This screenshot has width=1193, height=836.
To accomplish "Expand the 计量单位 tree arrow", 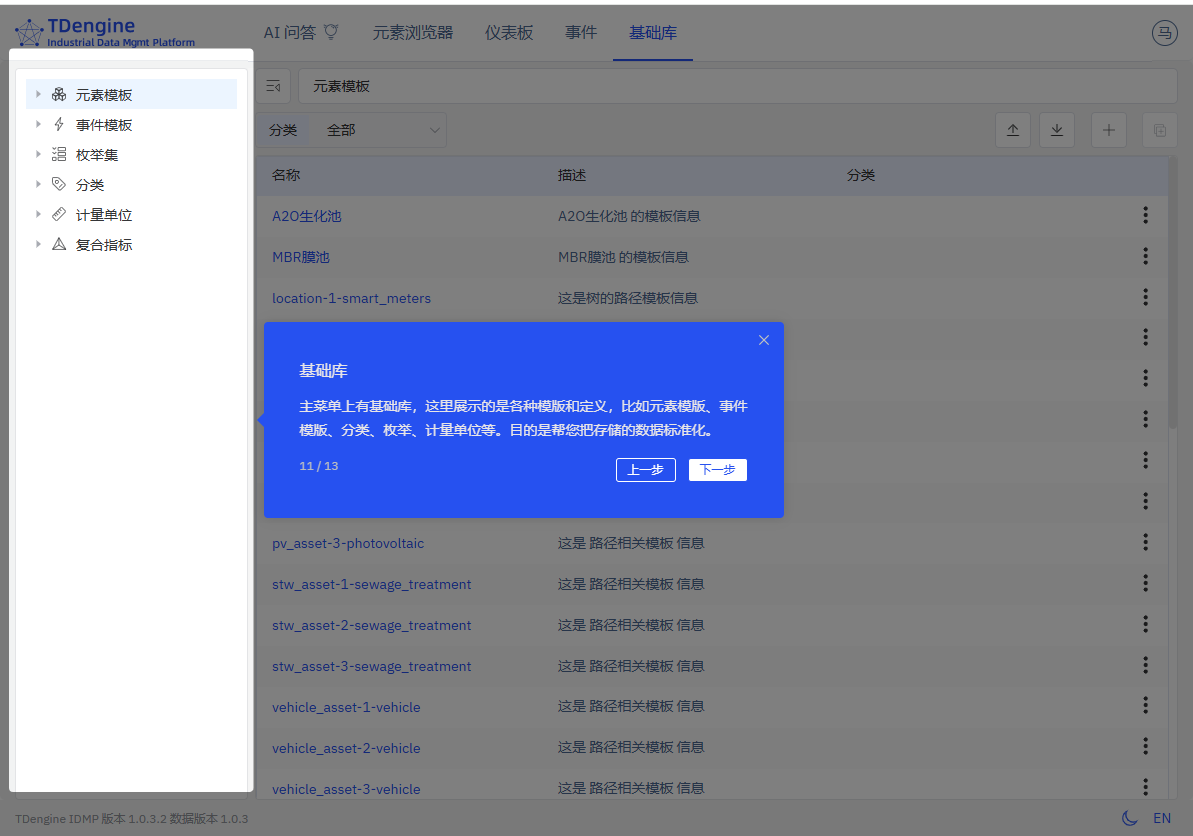I will [x=38, y=215].
